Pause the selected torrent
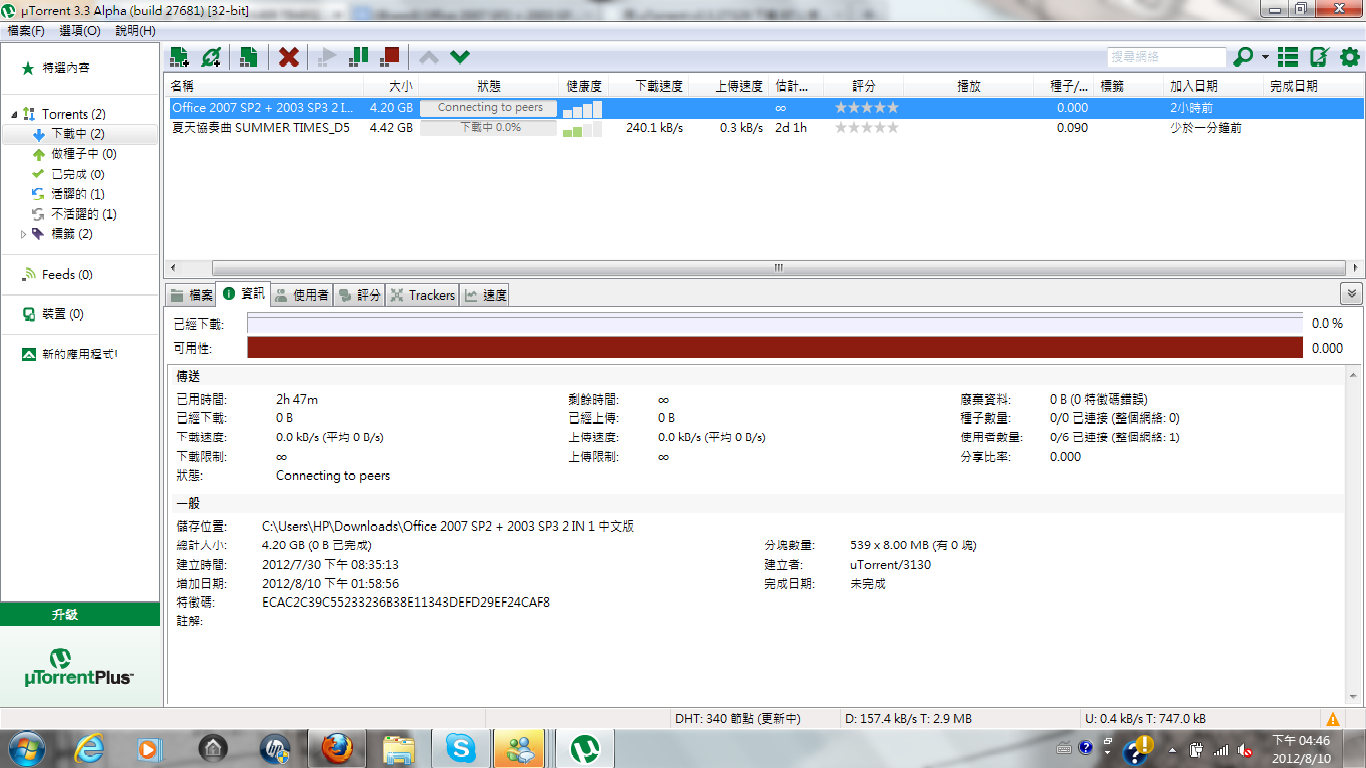Viewport: 1366px width, 768px height. [358, 57]
